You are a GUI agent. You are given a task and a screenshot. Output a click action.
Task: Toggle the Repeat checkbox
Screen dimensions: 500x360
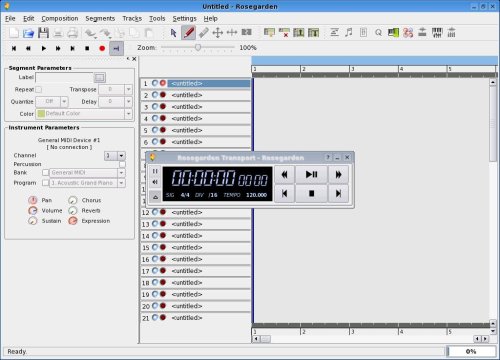pyautogui.click(x=39, y=89)
